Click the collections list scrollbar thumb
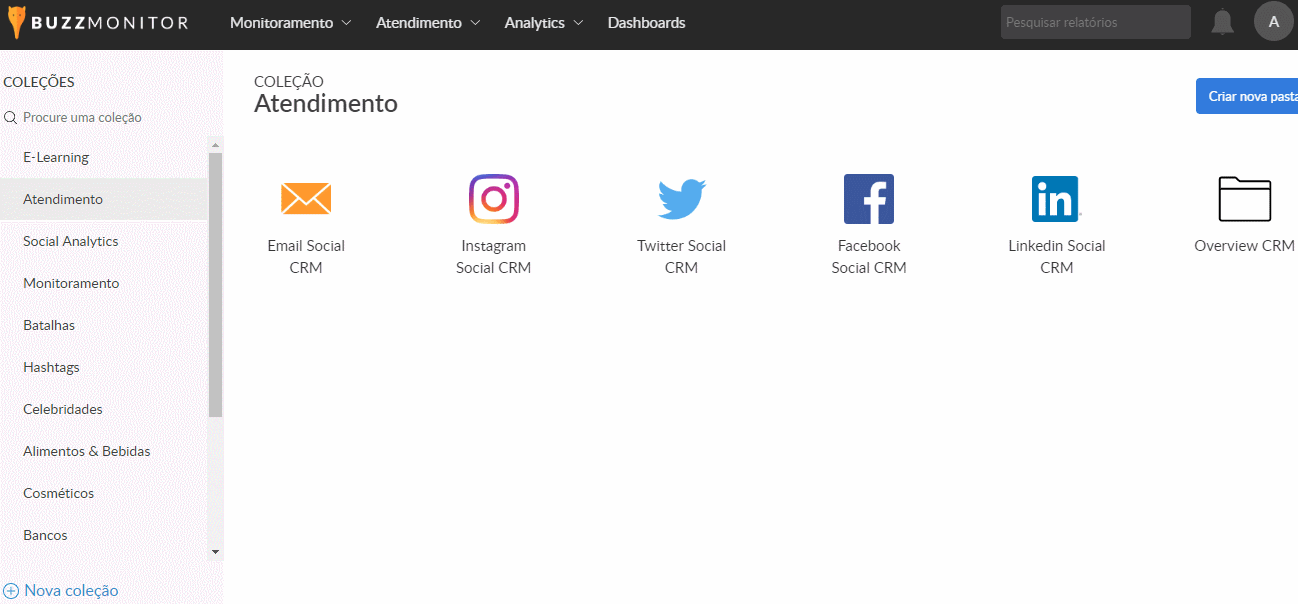1298x604 pixels. [x=215, y=285]
